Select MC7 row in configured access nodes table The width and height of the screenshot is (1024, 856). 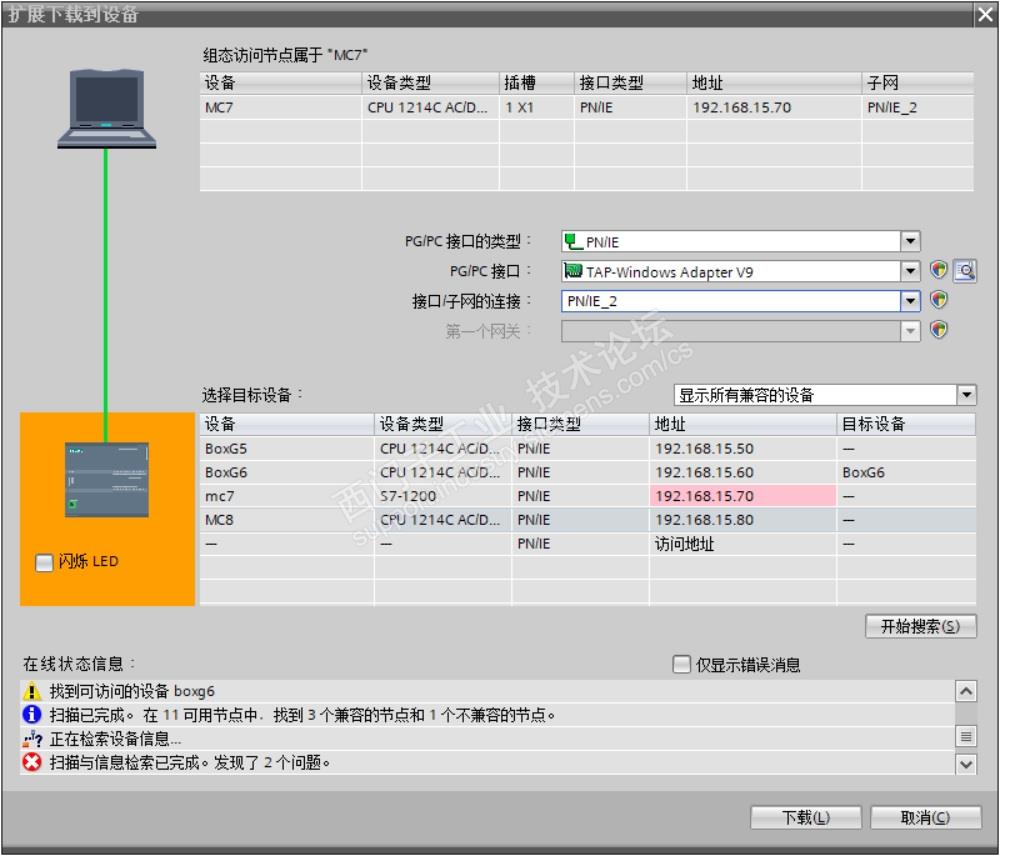point(586,107)
